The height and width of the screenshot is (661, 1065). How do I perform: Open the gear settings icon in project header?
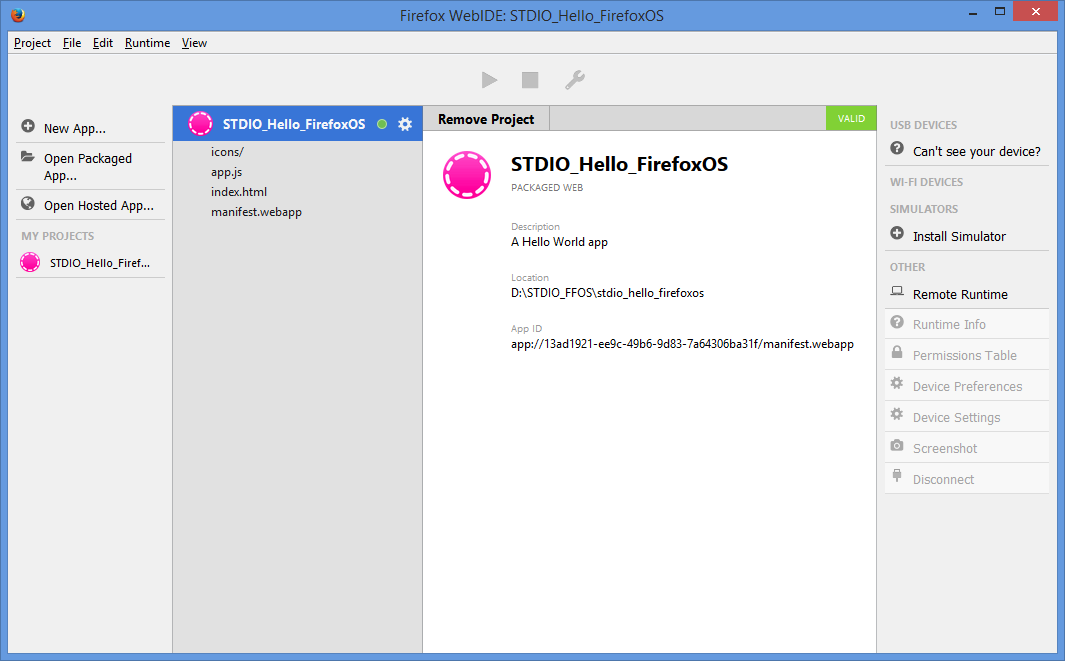[x=405, y=124]
